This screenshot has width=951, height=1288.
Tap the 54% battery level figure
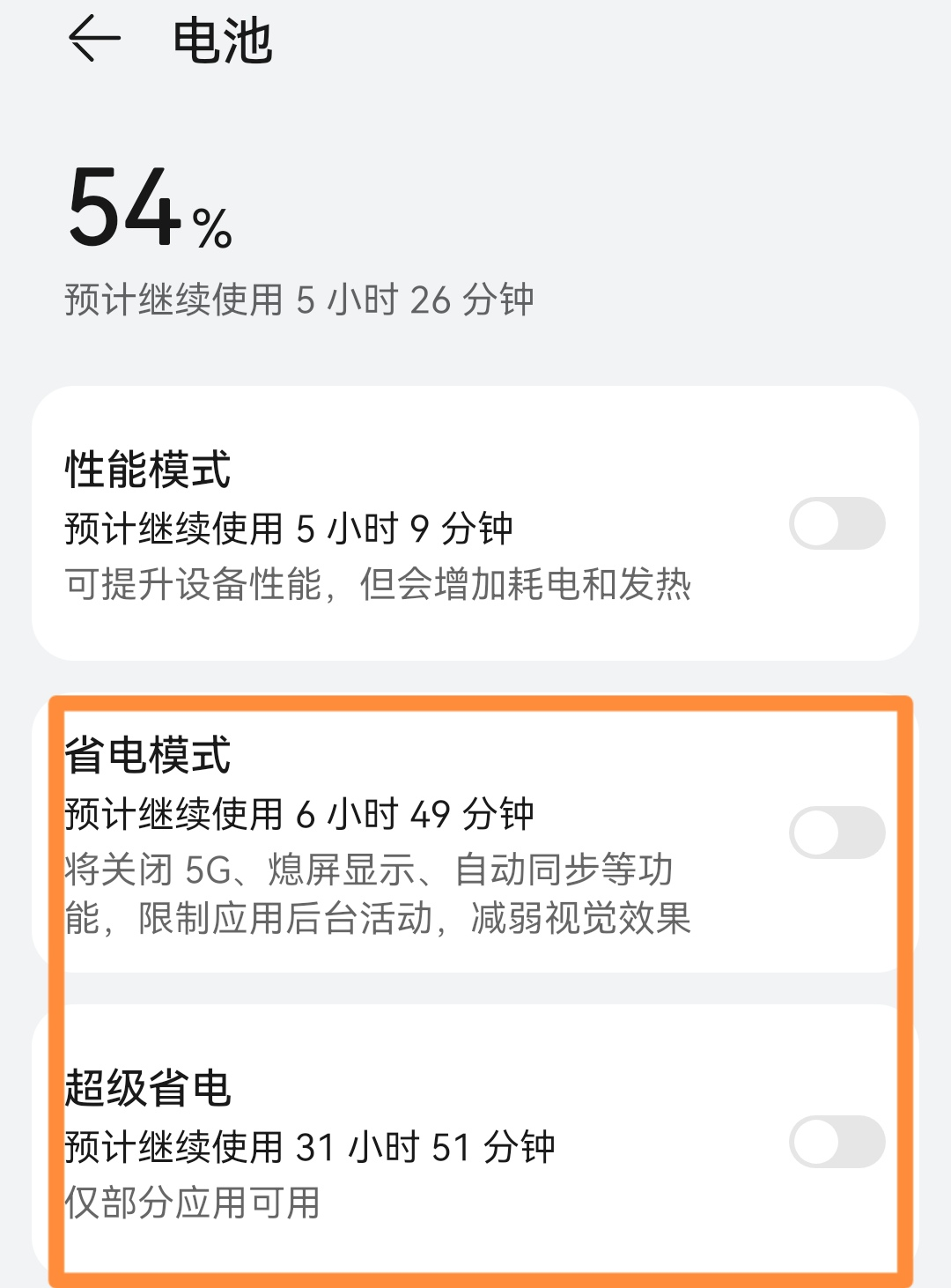(150, 208)
